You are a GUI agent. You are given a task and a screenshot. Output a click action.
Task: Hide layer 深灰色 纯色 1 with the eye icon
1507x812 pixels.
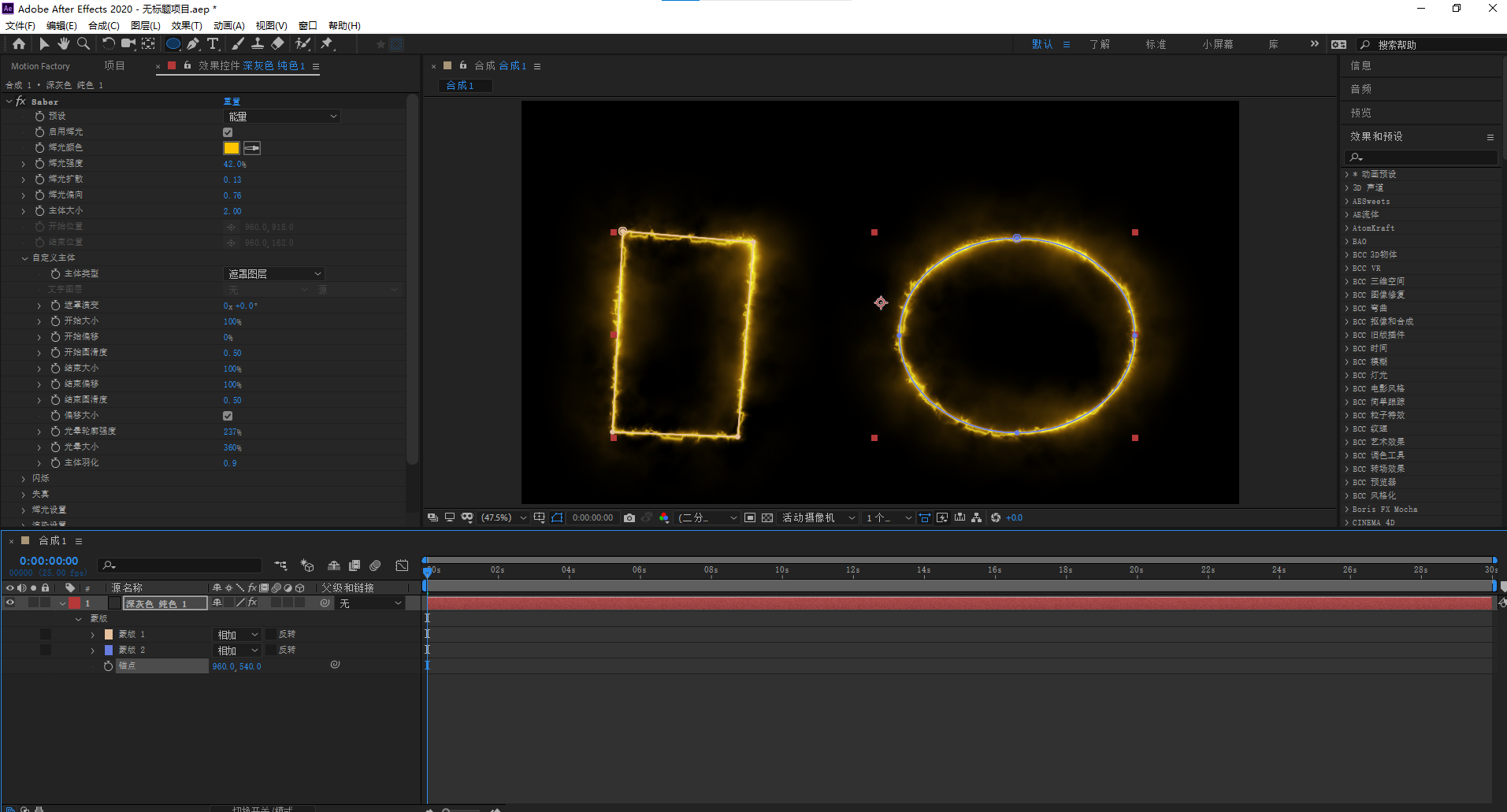pyautogui.click(x=10, y=603)
